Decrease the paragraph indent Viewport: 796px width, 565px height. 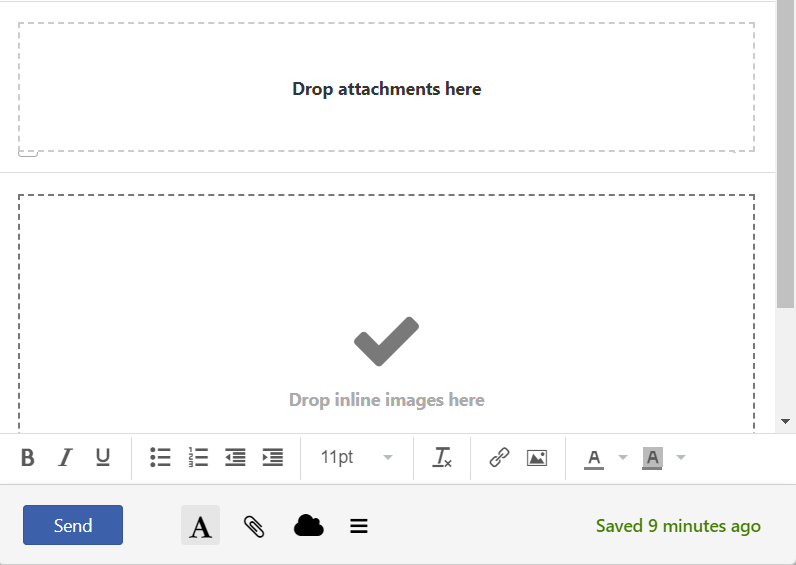[x=235, y=458]
